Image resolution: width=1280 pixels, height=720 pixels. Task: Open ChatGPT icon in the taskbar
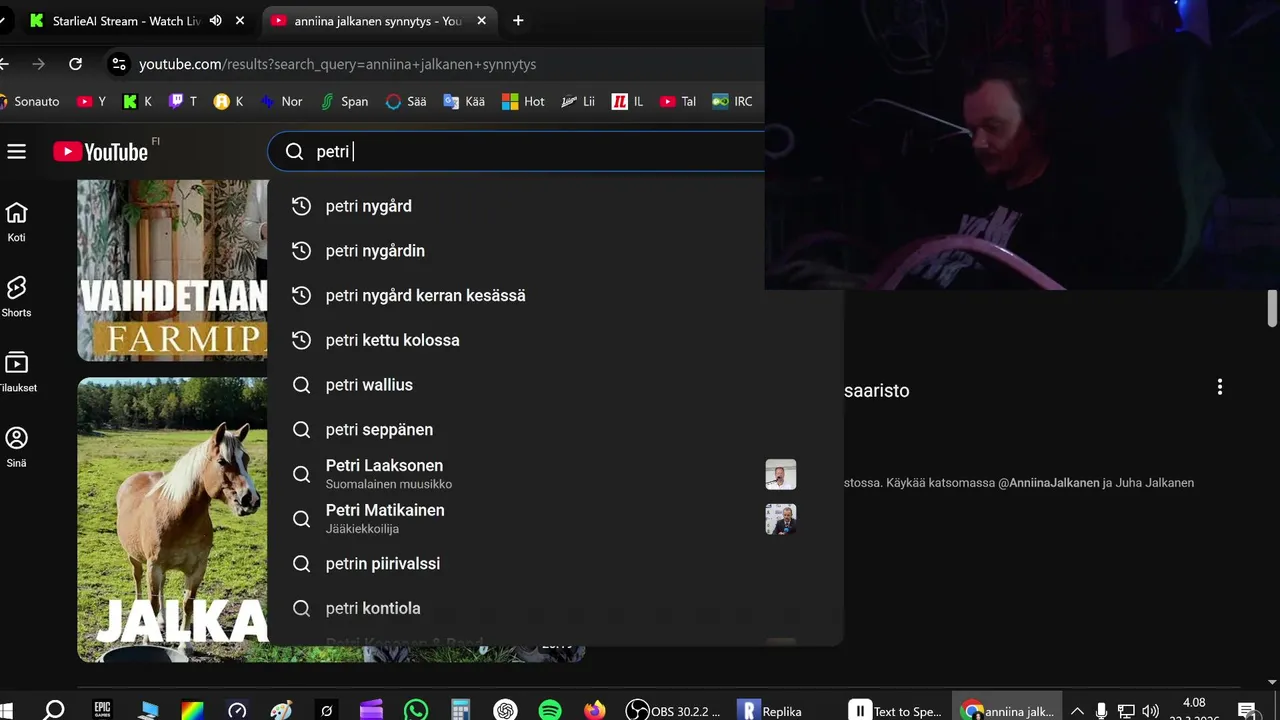point(505,710)
